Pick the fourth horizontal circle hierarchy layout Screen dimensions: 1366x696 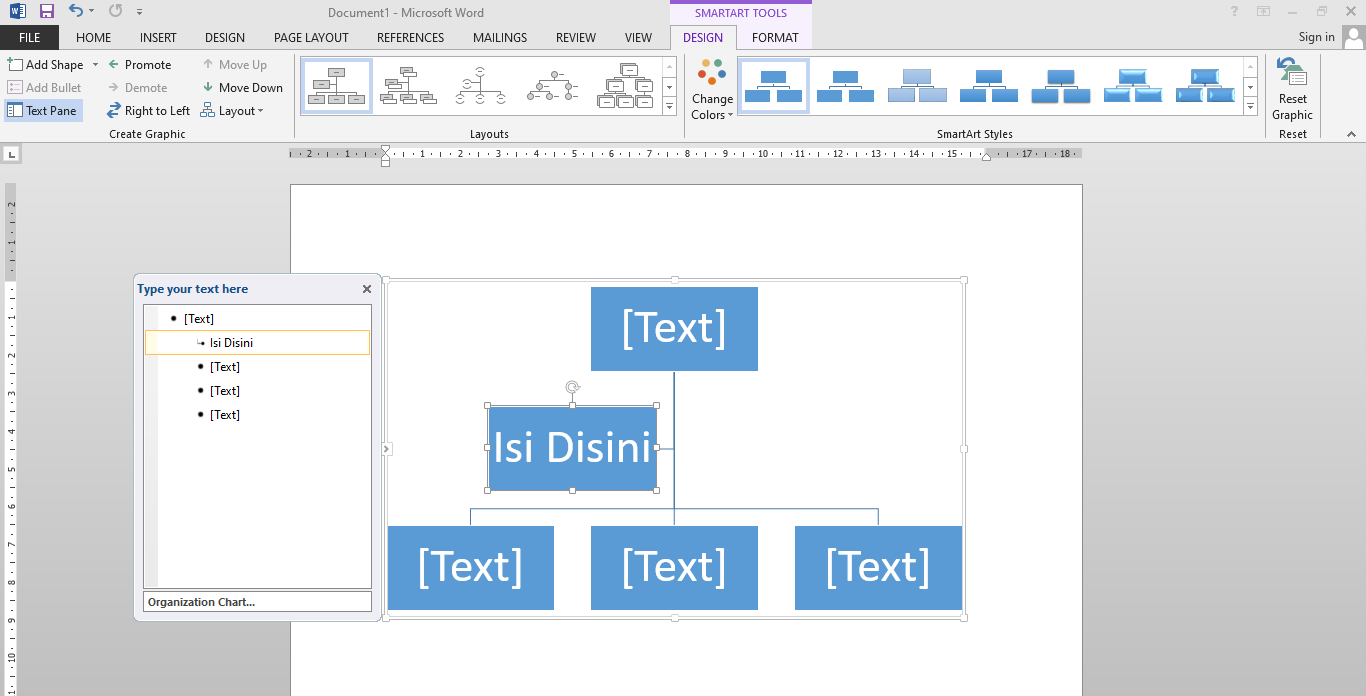553,86
